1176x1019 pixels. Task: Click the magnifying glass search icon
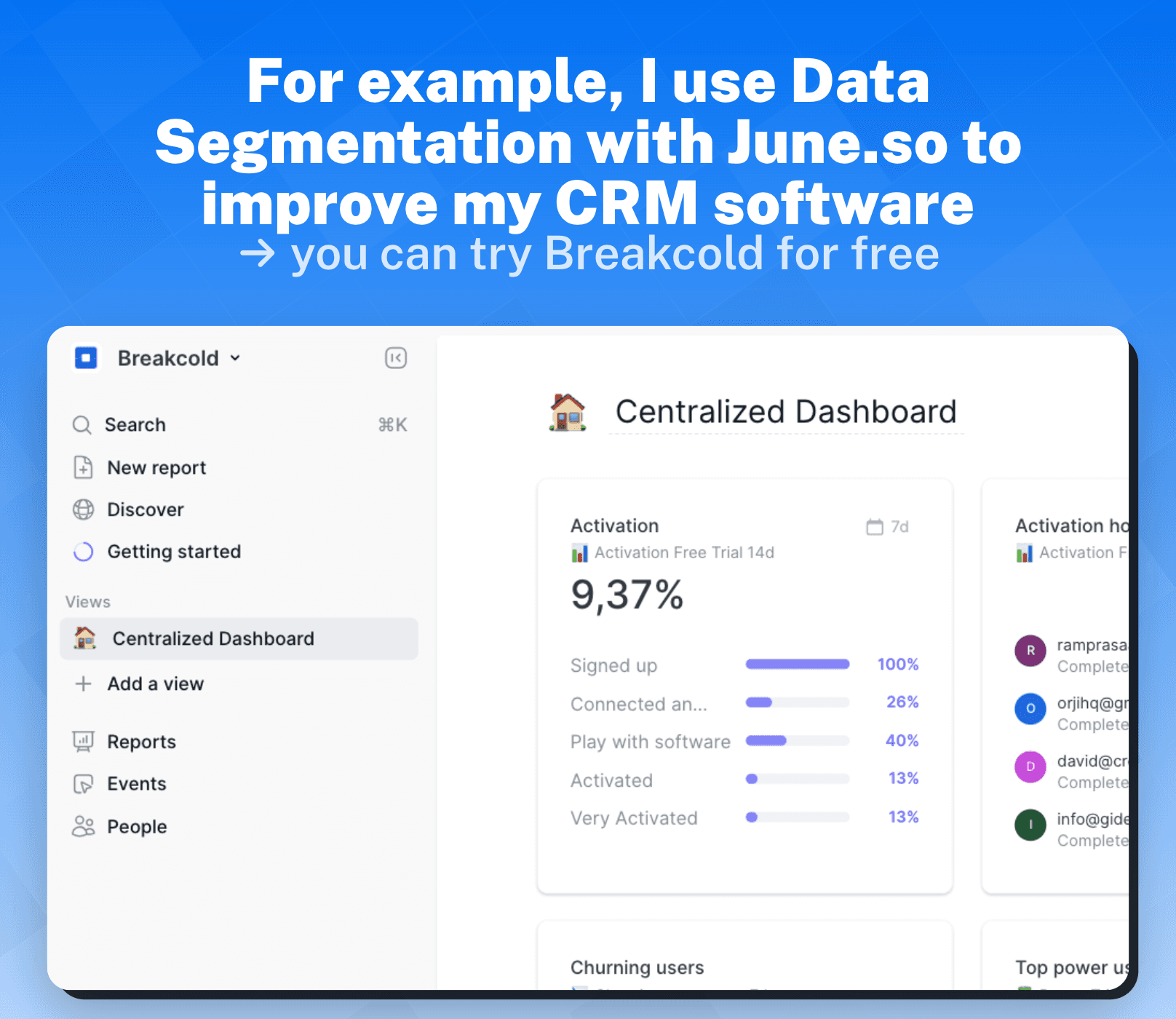(82, 424)
